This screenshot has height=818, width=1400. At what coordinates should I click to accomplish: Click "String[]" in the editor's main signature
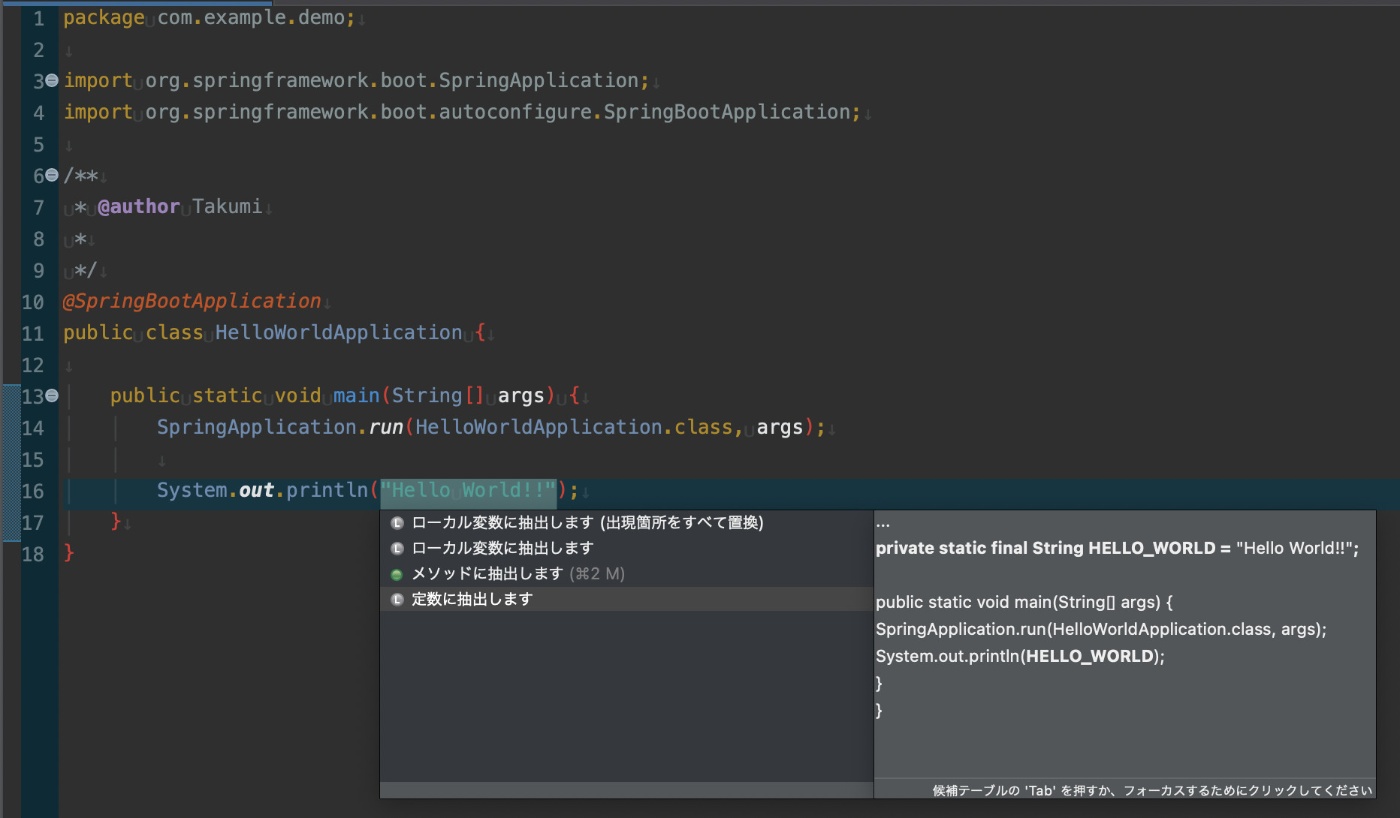coord(439,396)
